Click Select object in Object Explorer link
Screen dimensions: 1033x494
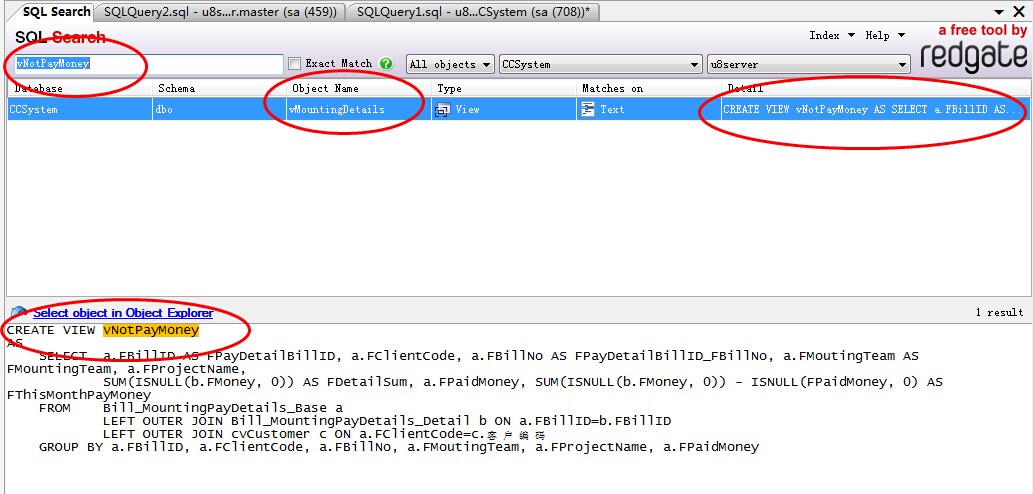[122, 313]
